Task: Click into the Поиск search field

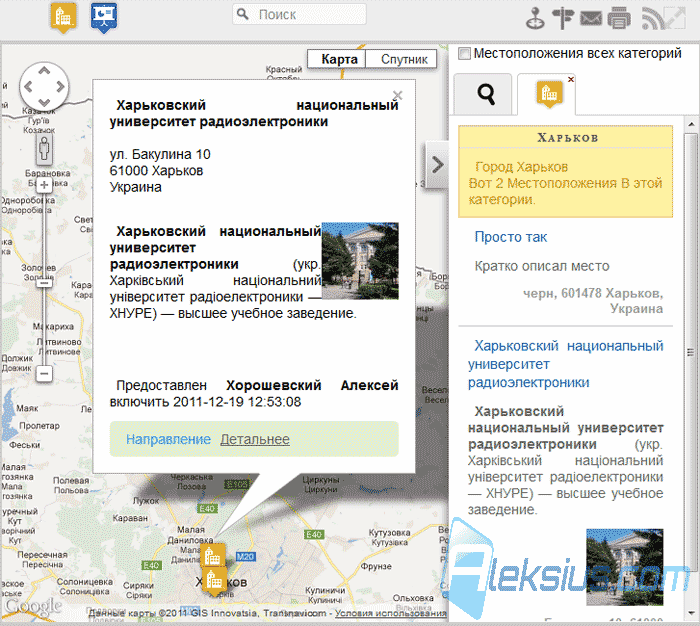Action: tap(299, 15)
